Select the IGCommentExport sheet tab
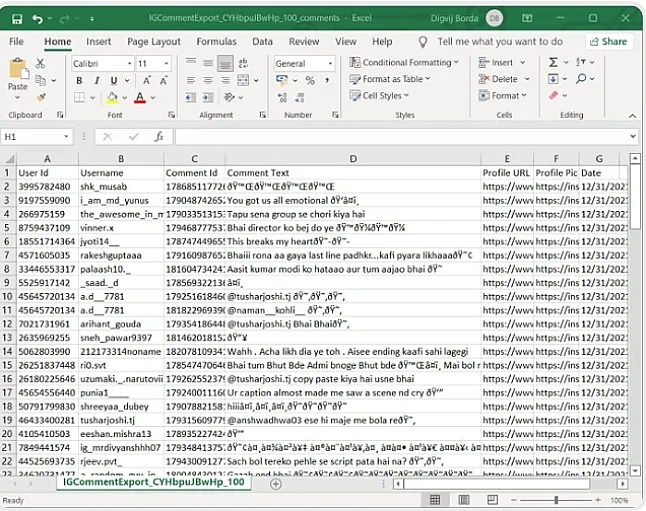646x511 pixels. 154,482
